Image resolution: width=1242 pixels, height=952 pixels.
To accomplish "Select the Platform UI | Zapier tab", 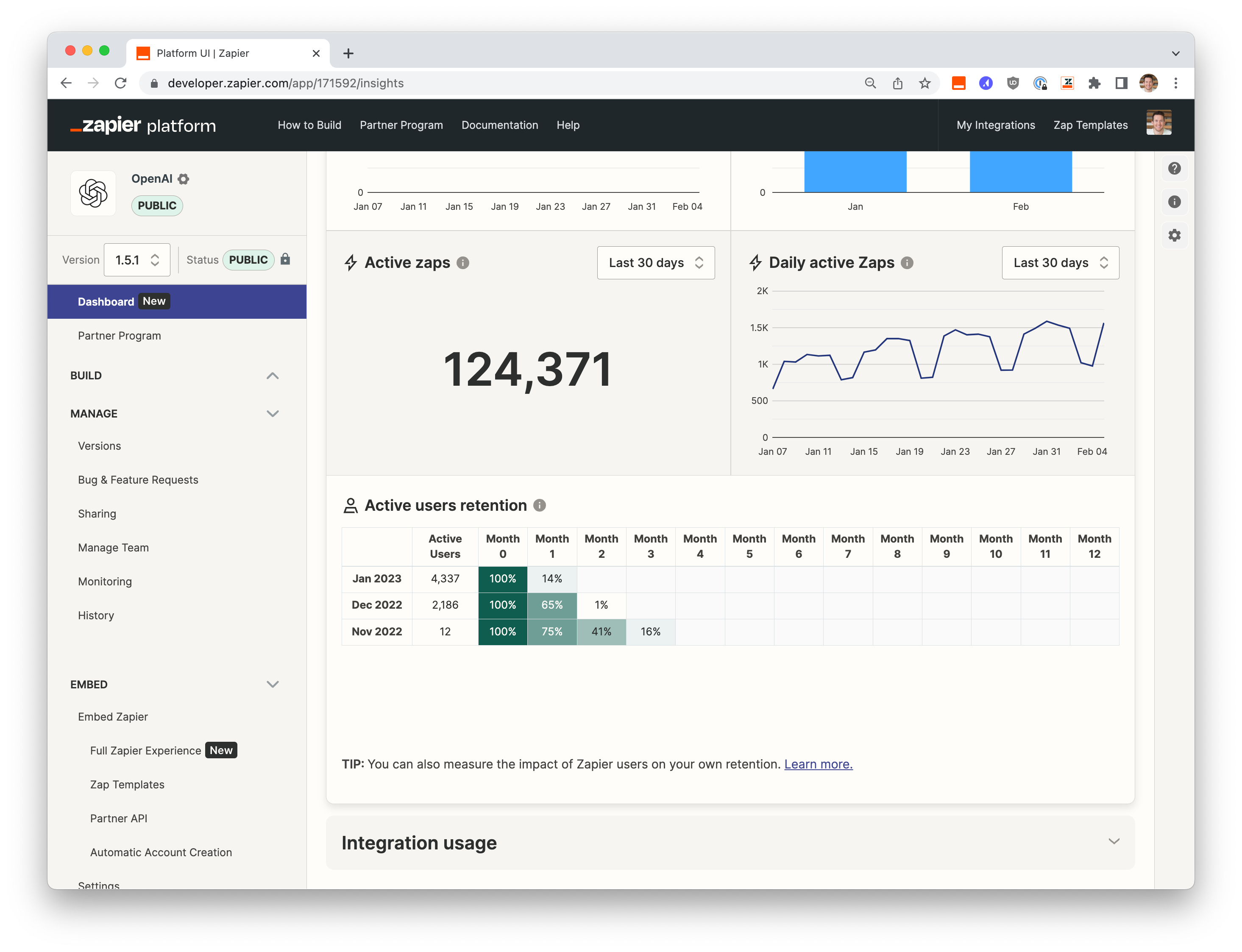I will click(228, 53).
